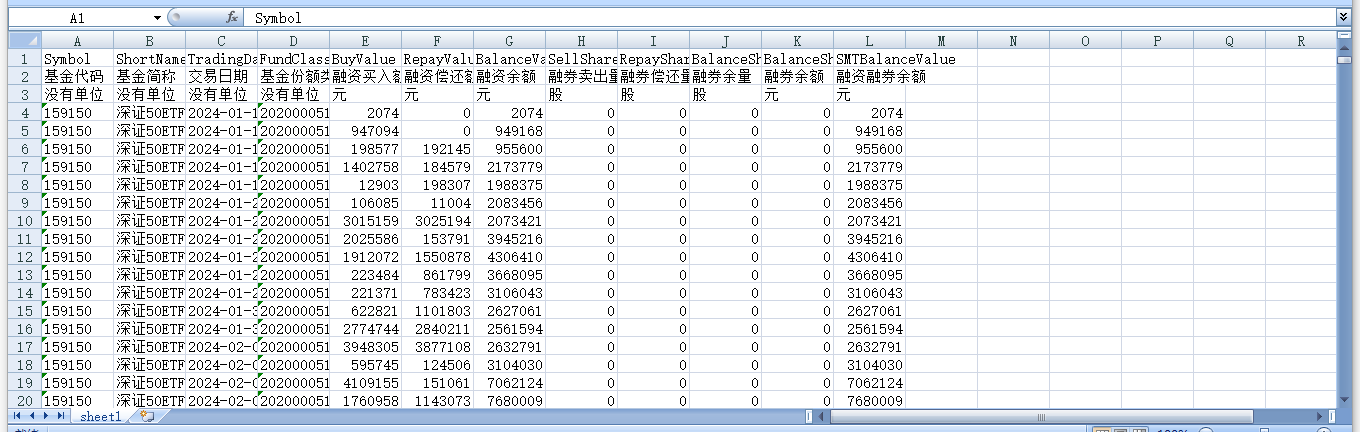Open the Name Box dropdown arrow
Screen dimensions: 1360x432
pyautogui.click(x=157, y=18)
